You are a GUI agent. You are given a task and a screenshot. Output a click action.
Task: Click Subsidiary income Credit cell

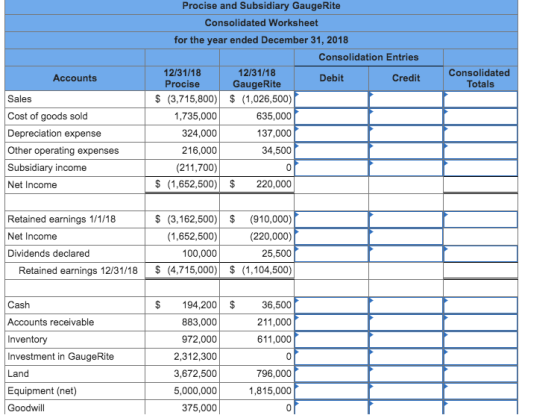coord(406,168)
